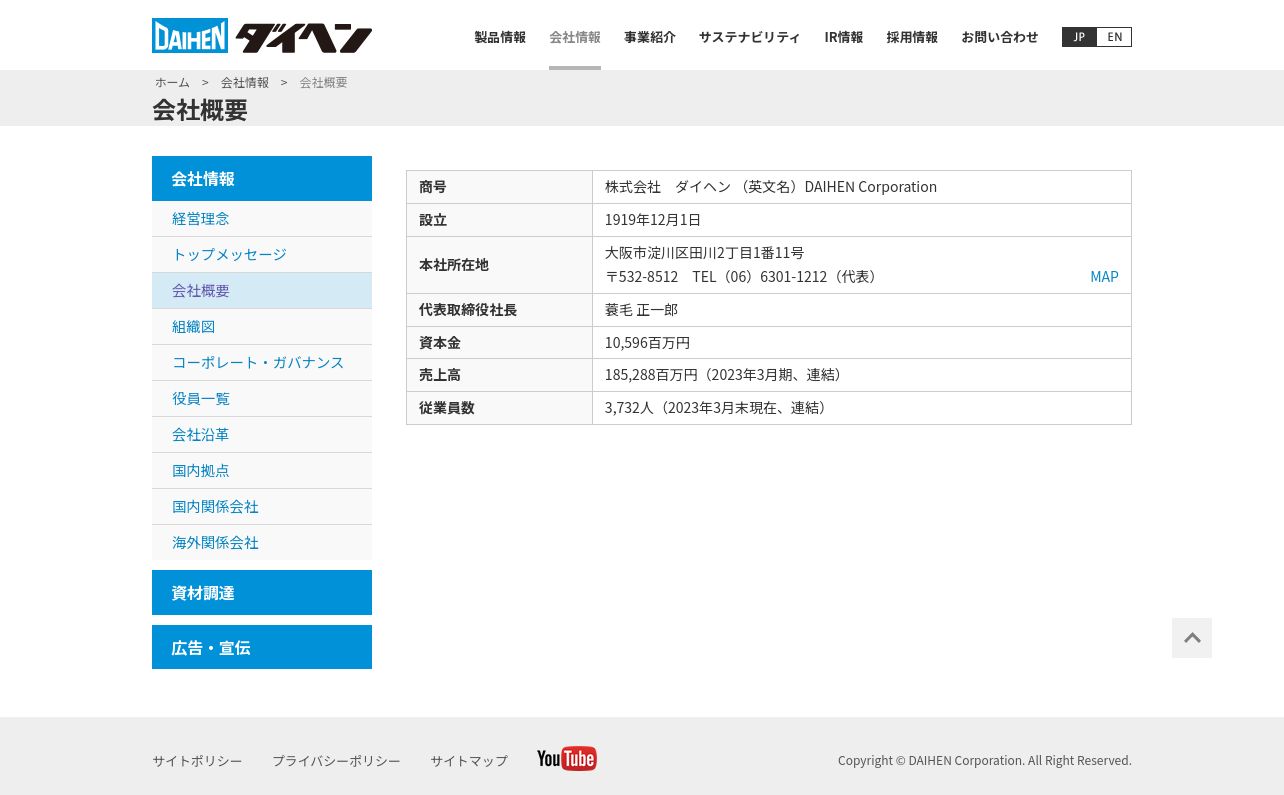
Task: Open コーポレート・ガバナンス in the sidebar
Action: tap(262, 363)
